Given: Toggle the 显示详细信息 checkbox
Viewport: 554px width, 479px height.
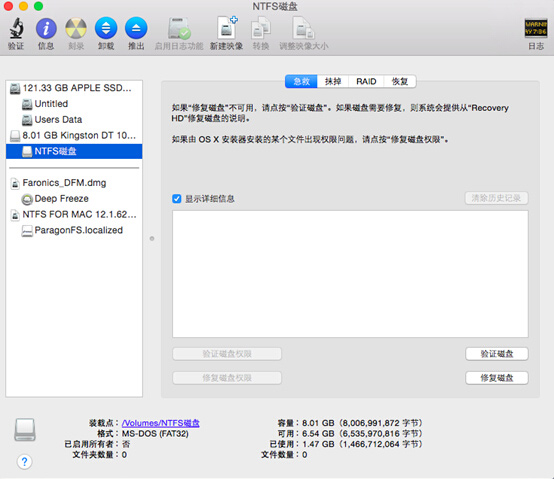Looking at the screenshot, I should coord(177,199).
